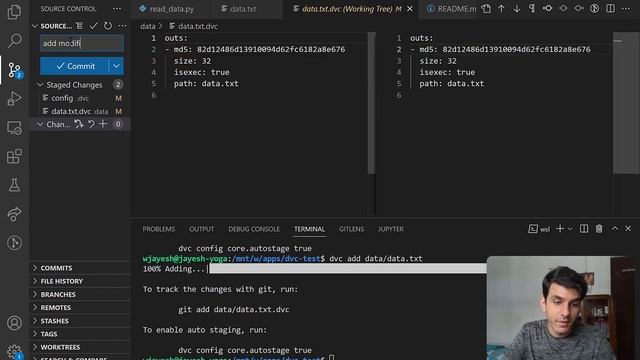Screen dimensions: 640x360
Task: Open terminal launch profile dropdown
Action: (x=570, y=229)
